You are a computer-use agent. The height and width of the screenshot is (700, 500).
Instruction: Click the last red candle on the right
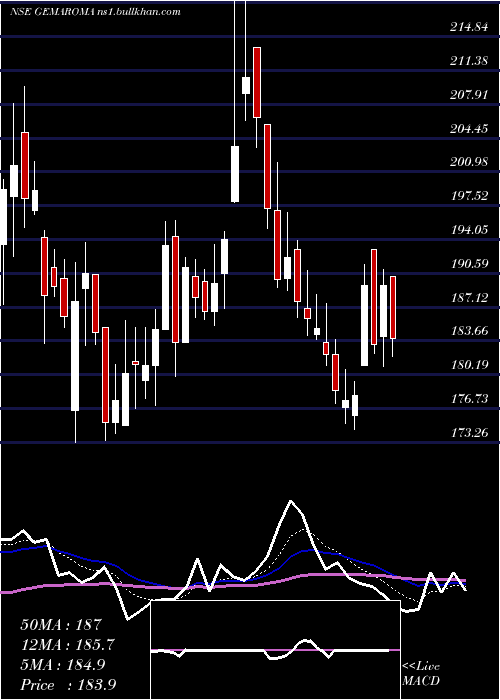click(x=393, y=308)
